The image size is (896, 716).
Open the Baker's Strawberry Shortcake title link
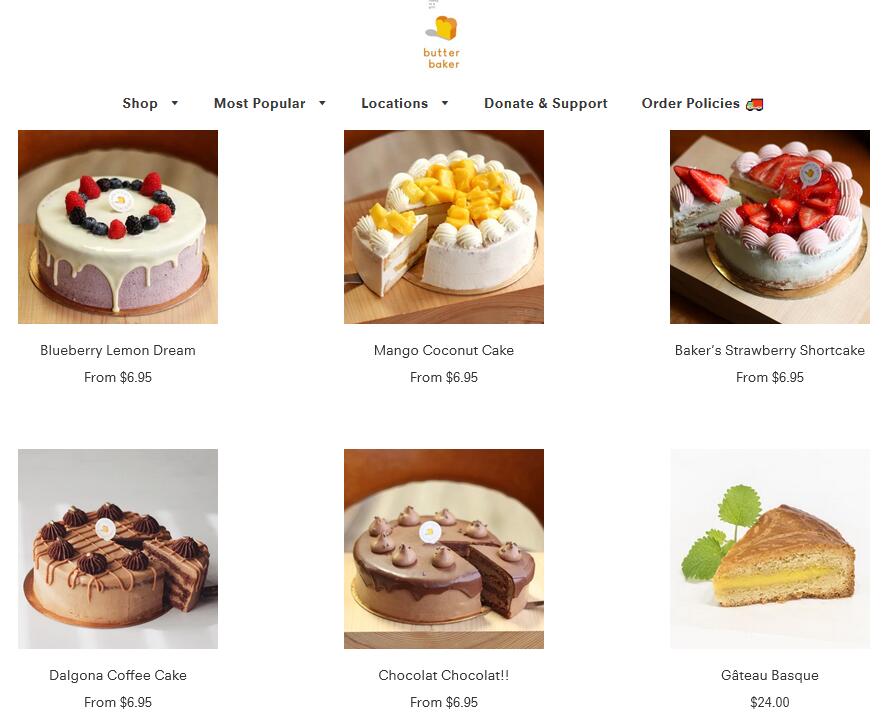click(x=770, y=350)
